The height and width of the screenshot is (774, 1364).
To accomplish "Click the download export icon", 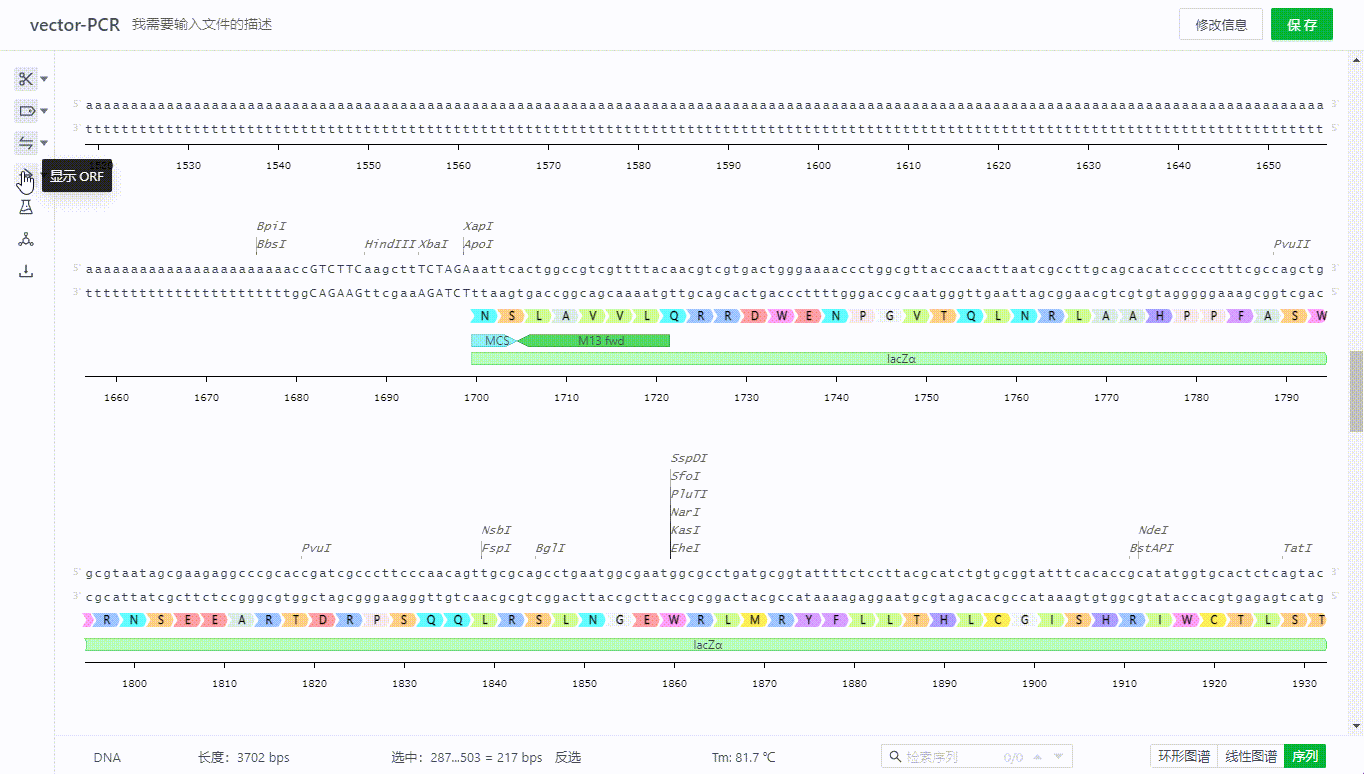I will (26, 271).
